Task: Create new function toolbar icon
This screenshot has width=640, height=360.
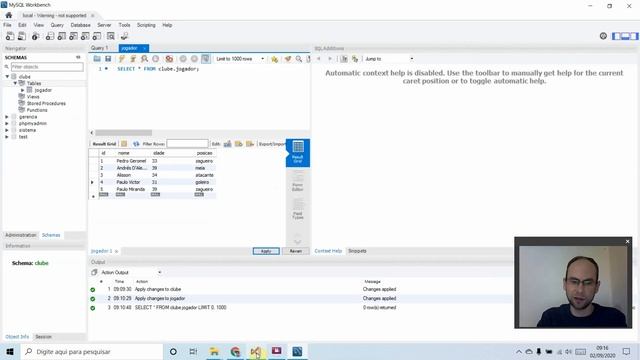Action: point(97,36)
